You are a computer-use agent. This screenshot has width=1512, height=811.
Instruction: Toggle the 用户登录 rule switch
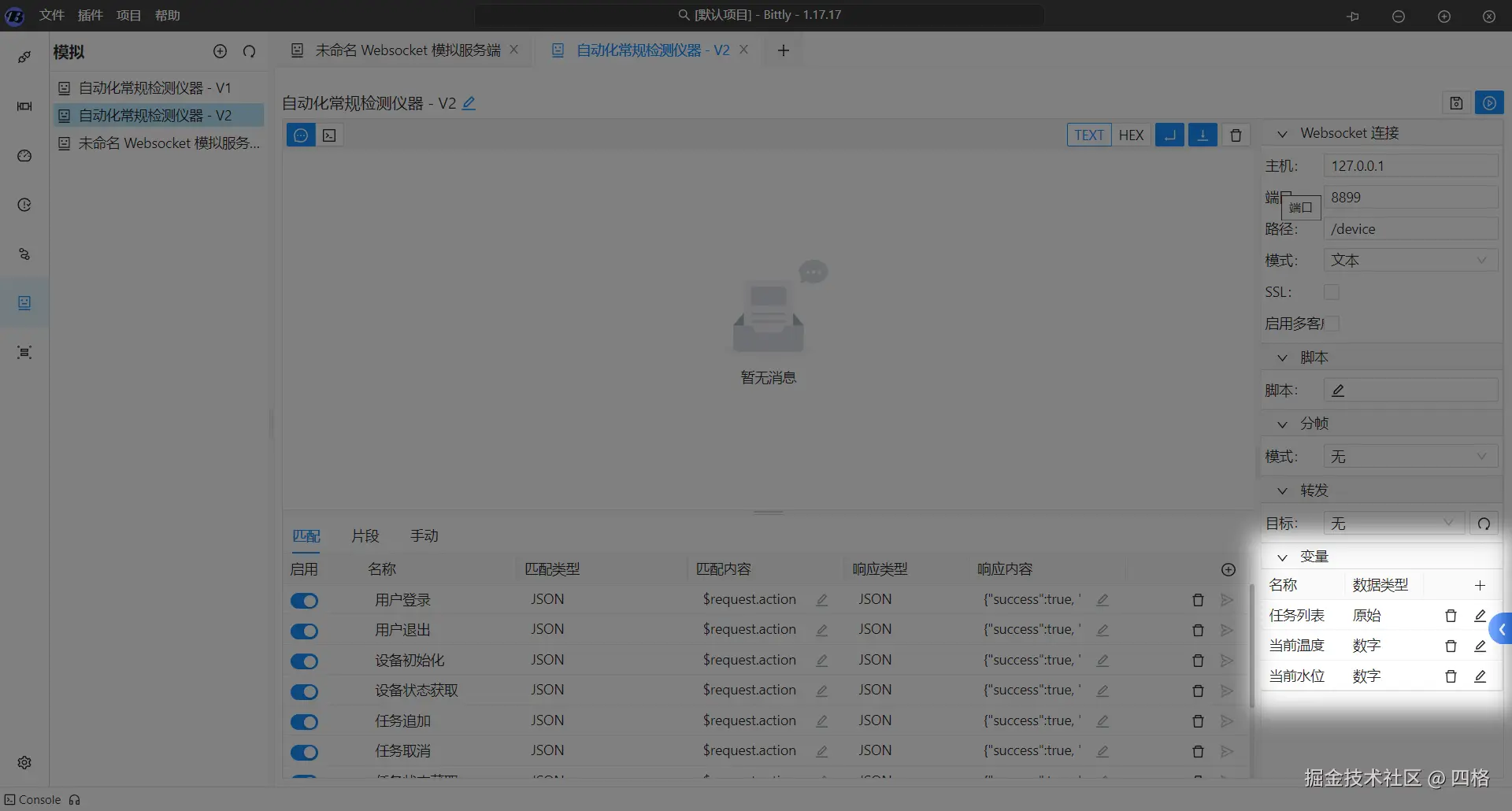(x=304, y=601)
